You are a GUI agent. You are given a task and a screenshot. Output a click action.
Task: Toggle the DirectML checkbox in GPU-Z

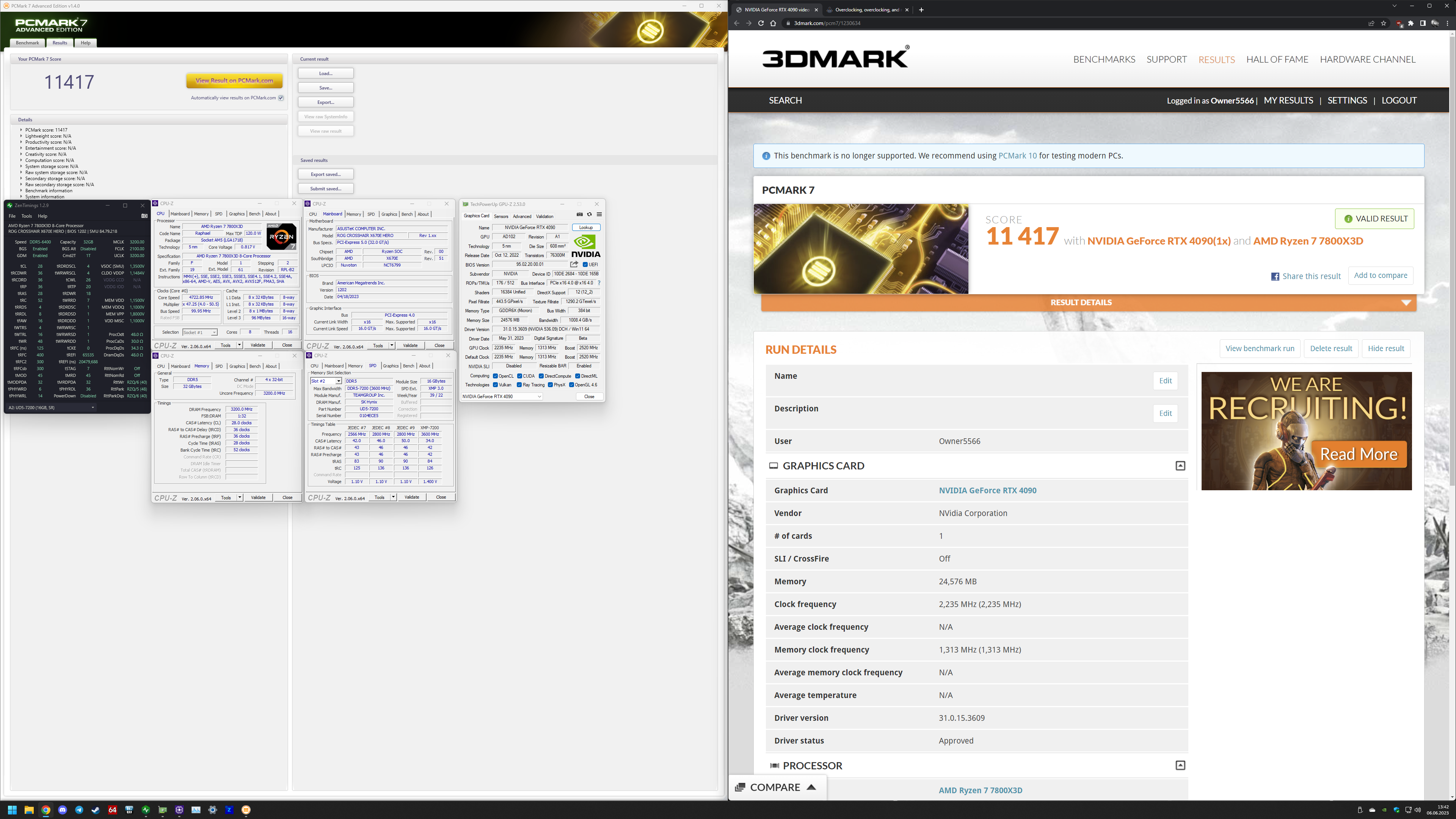pos(577,376)
